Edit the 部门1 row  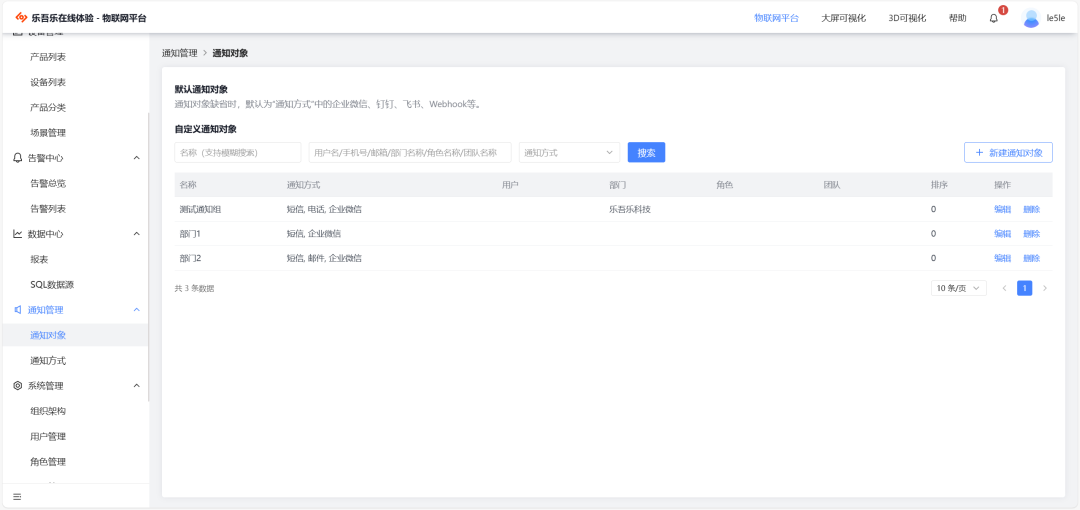[1002, 234]
